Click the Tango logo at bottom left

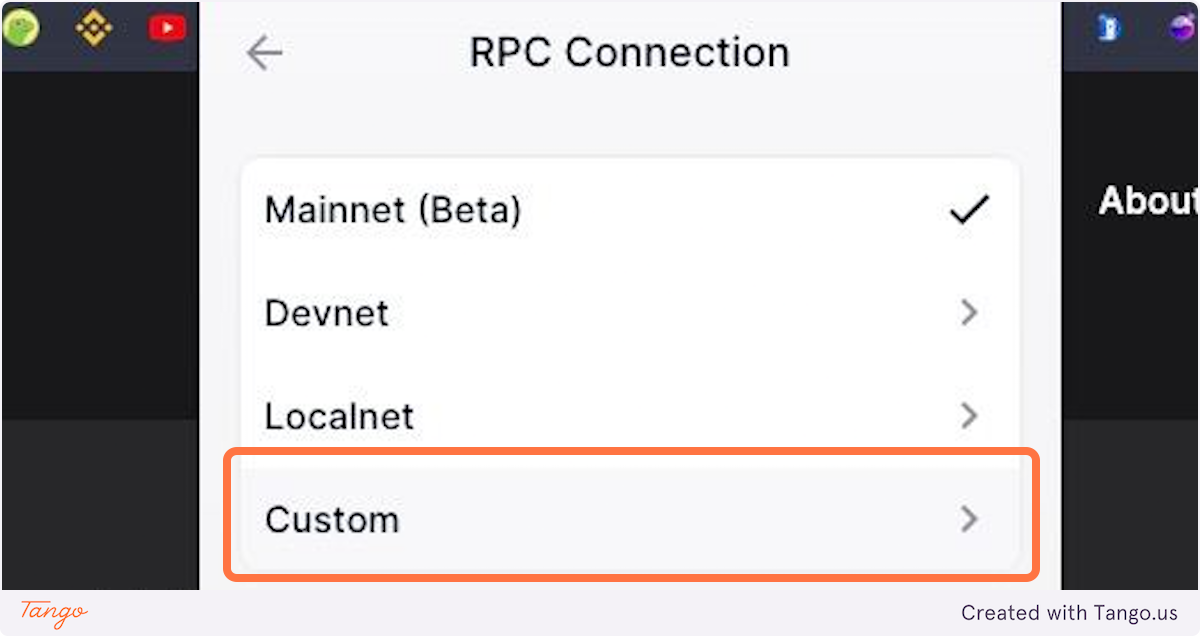55,612
